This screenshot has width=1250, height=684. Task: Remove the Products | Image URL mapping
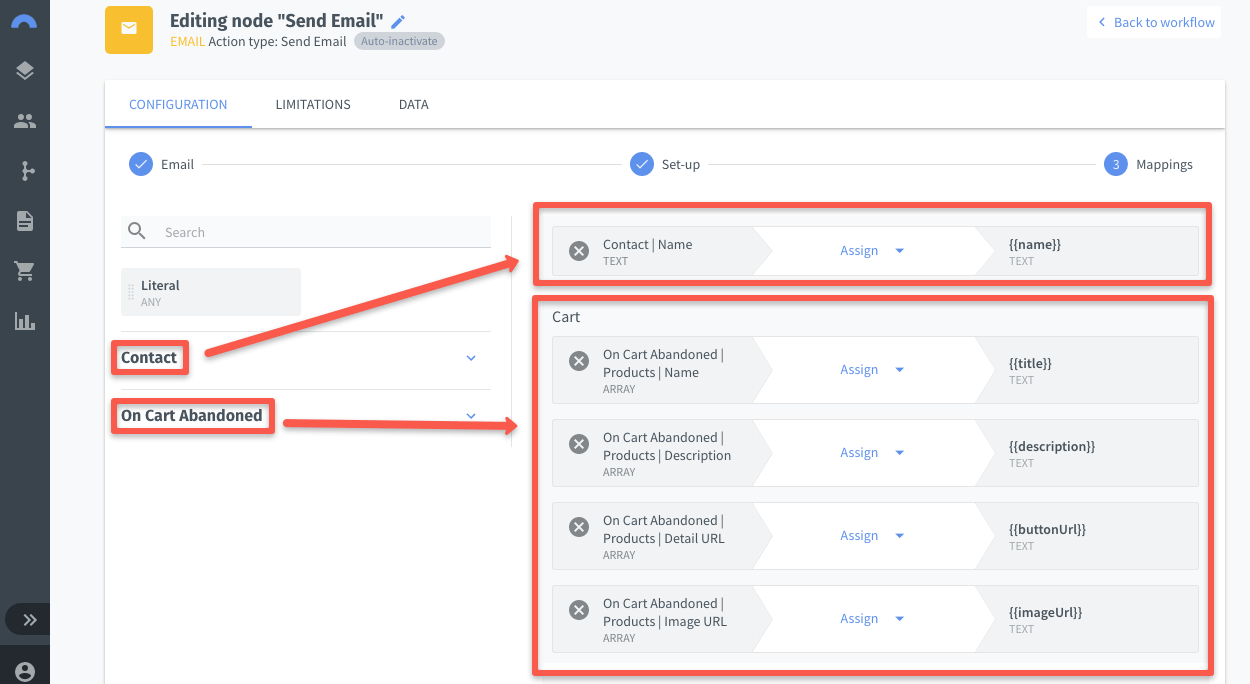(579, 610)
